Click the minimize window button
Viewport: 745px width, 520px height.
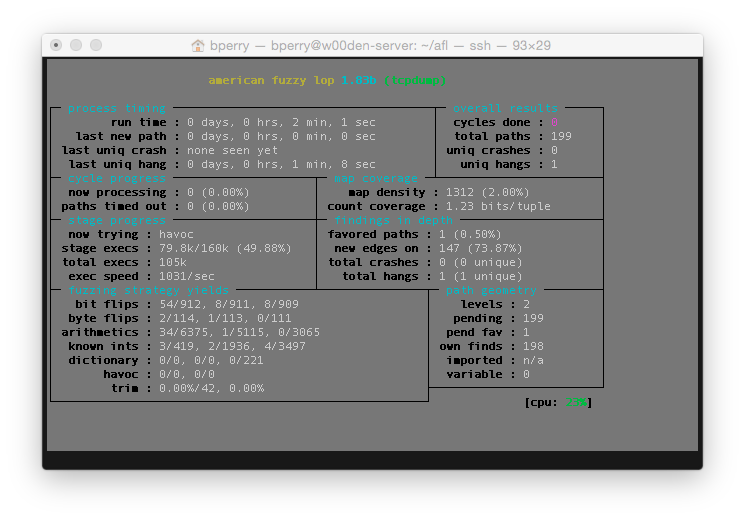click(76, 45)
